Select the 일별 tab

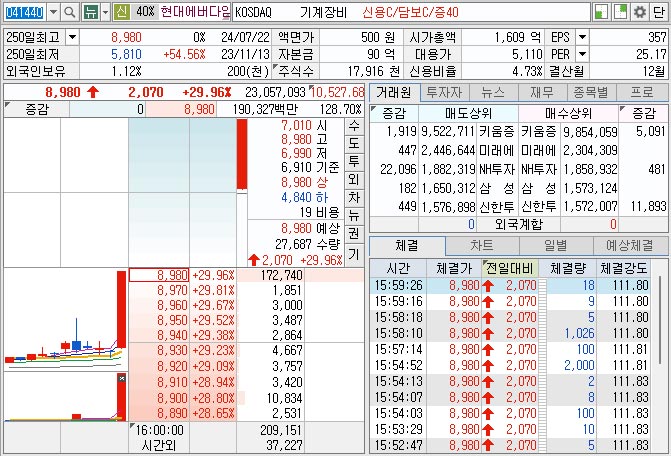pyautogui.click(x=555, y=246)
